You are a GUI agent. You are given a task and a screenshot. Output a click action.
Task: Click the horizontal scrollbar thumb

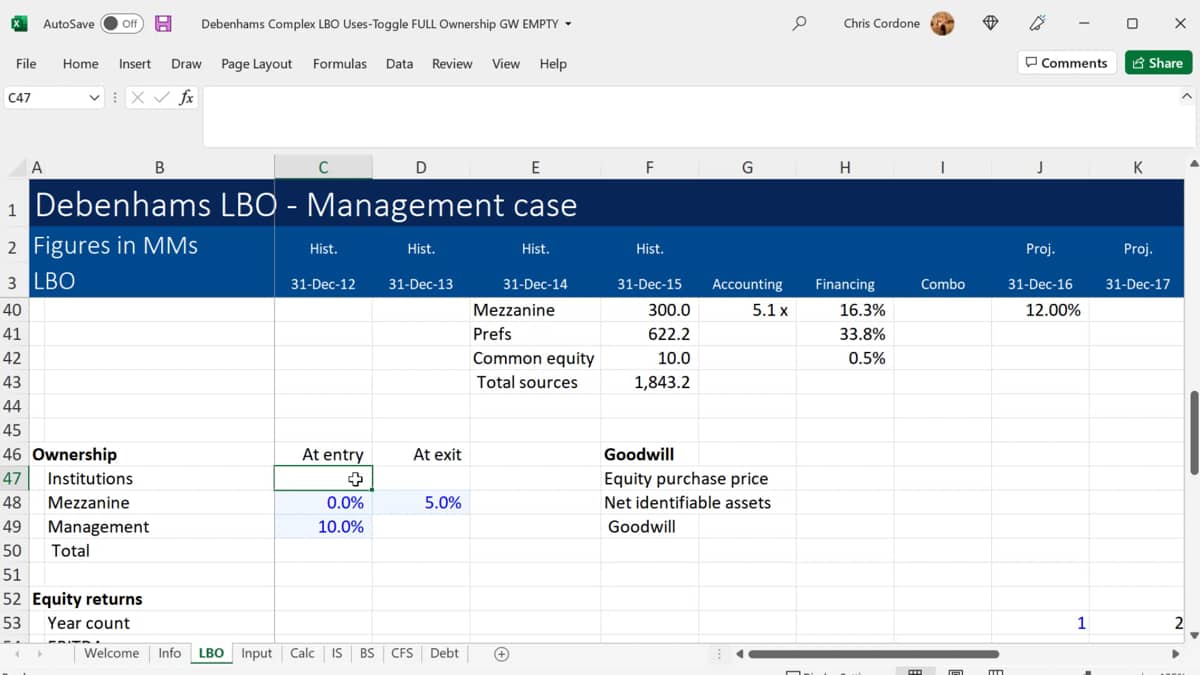coord(873,654)
